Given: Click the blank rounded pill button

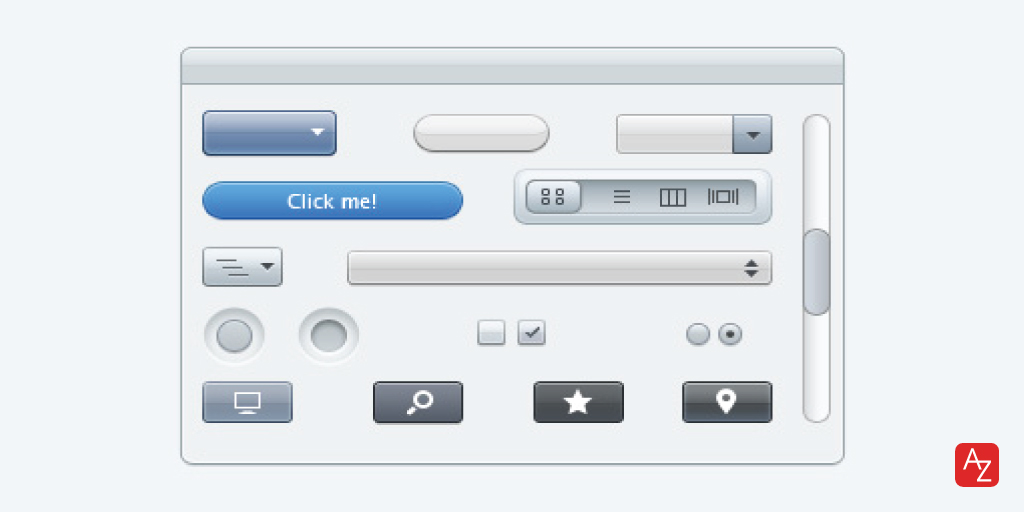Looking at the screenshot, I should 481,133.
